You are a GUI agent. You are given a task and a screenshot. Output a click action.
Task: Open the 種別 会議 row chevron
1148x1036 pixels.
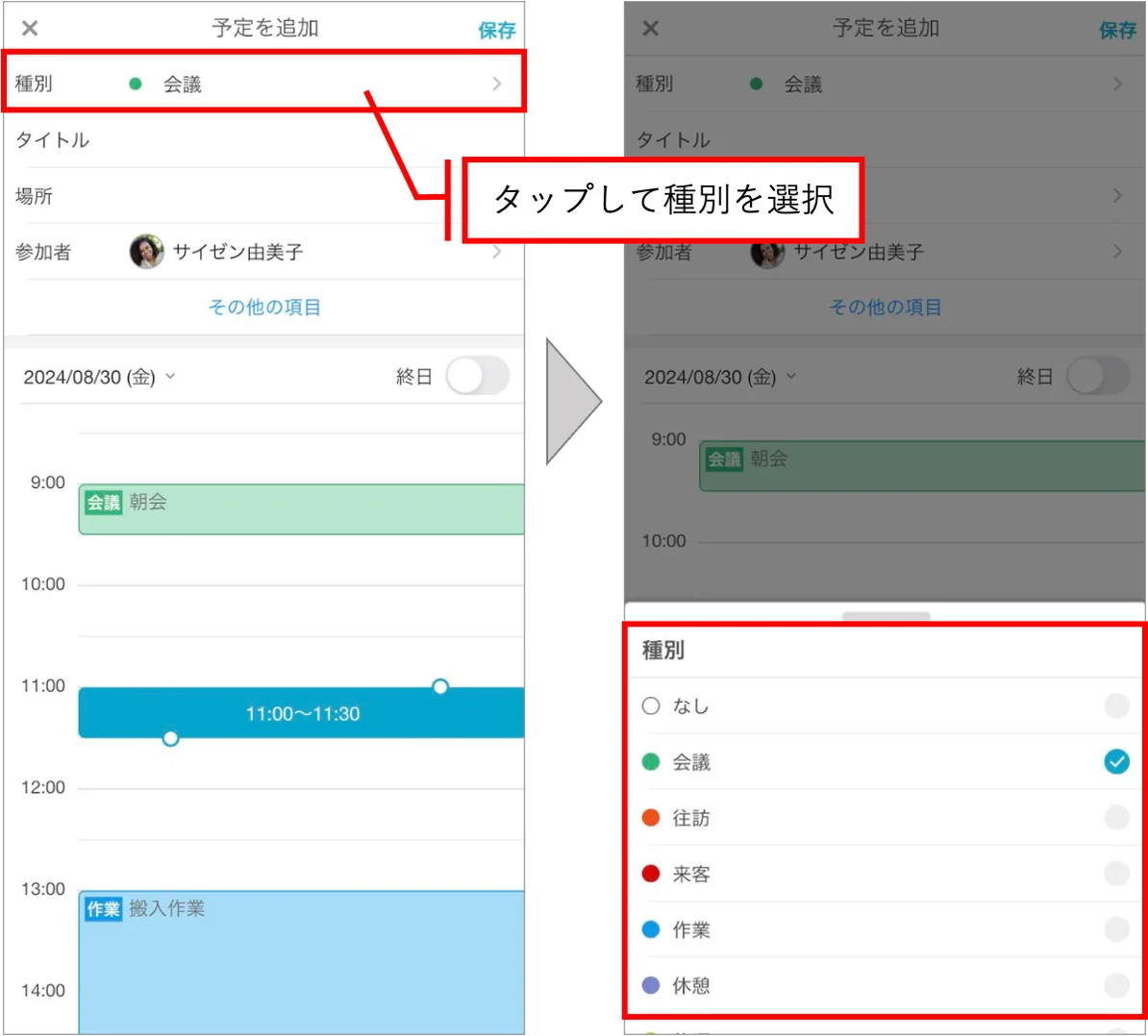click(x=497, y=85)
